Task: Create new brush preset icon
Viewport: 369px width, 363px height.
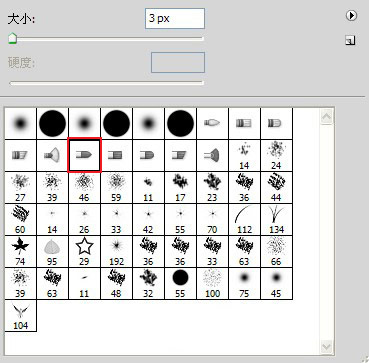Action: coord(350,41)
